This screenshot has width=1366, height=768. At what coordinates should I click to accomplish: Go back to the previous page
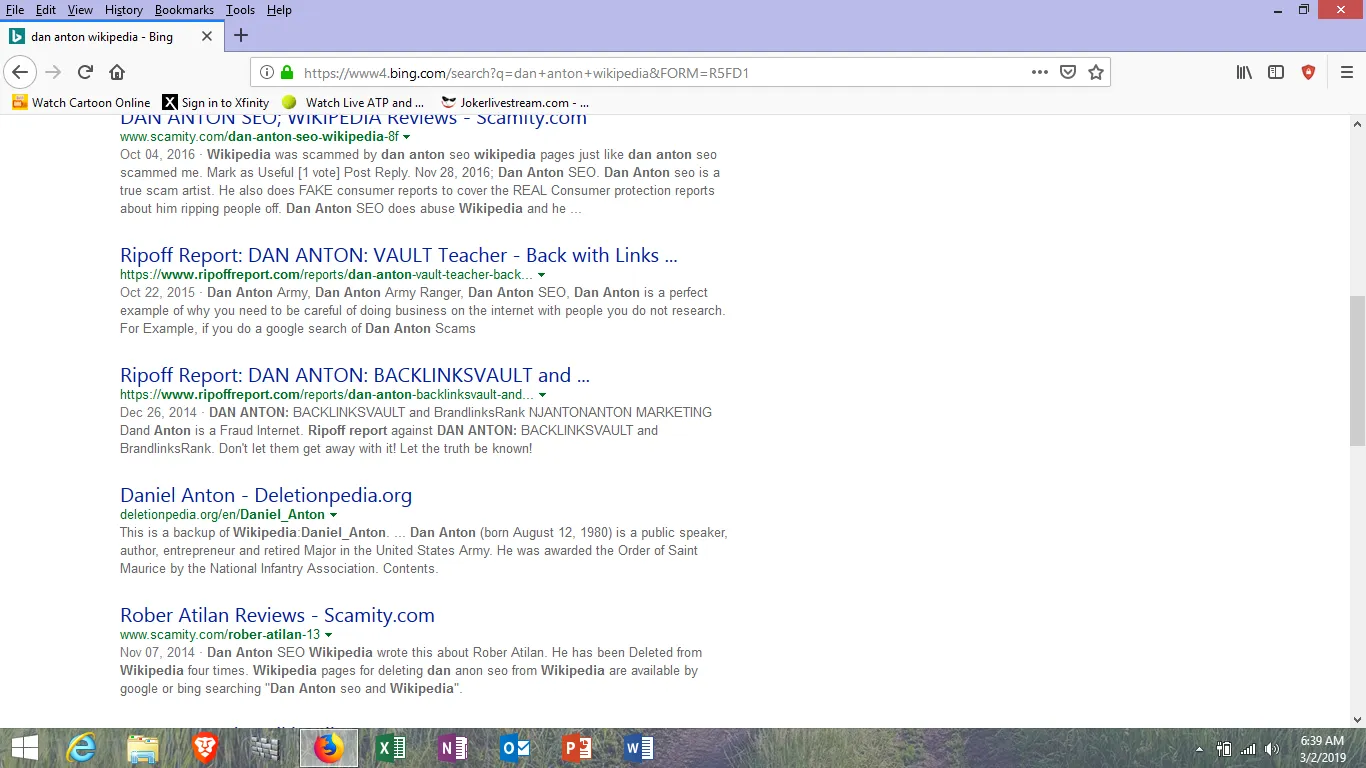pyautogui.click(x=20, y=72)
